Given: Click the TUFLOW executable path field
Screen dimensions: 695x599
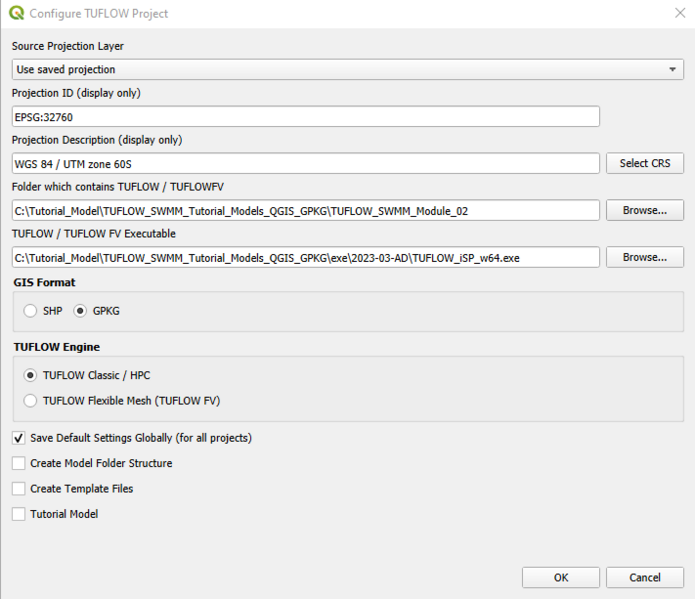Looking at the screenshot, I should tap(305, 257).
